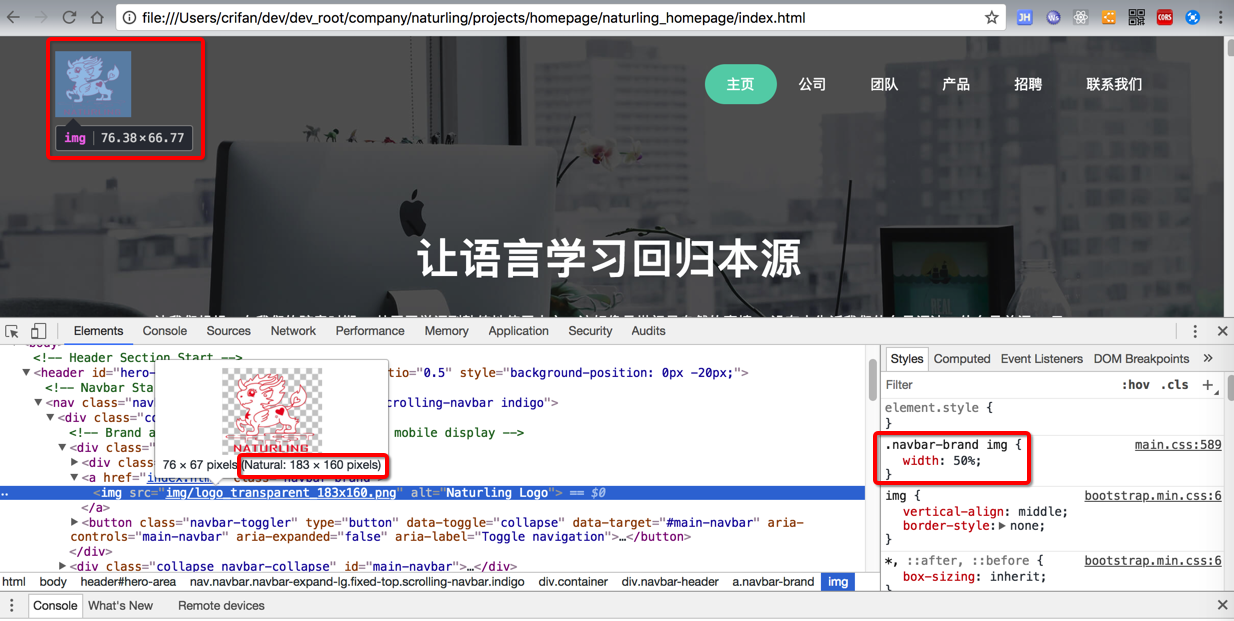Open the Sources tab
Viewport: 1234px width, 621px height.
click(x=229, y=331)
